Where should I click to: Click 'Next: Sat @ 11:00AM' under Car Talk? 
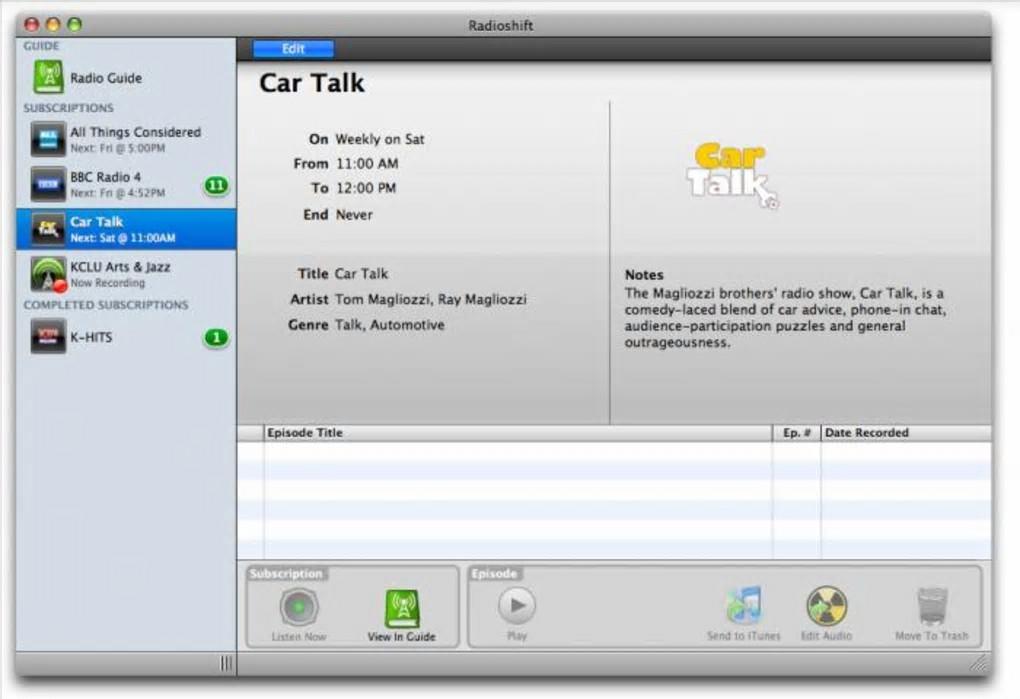pos(123,238)
